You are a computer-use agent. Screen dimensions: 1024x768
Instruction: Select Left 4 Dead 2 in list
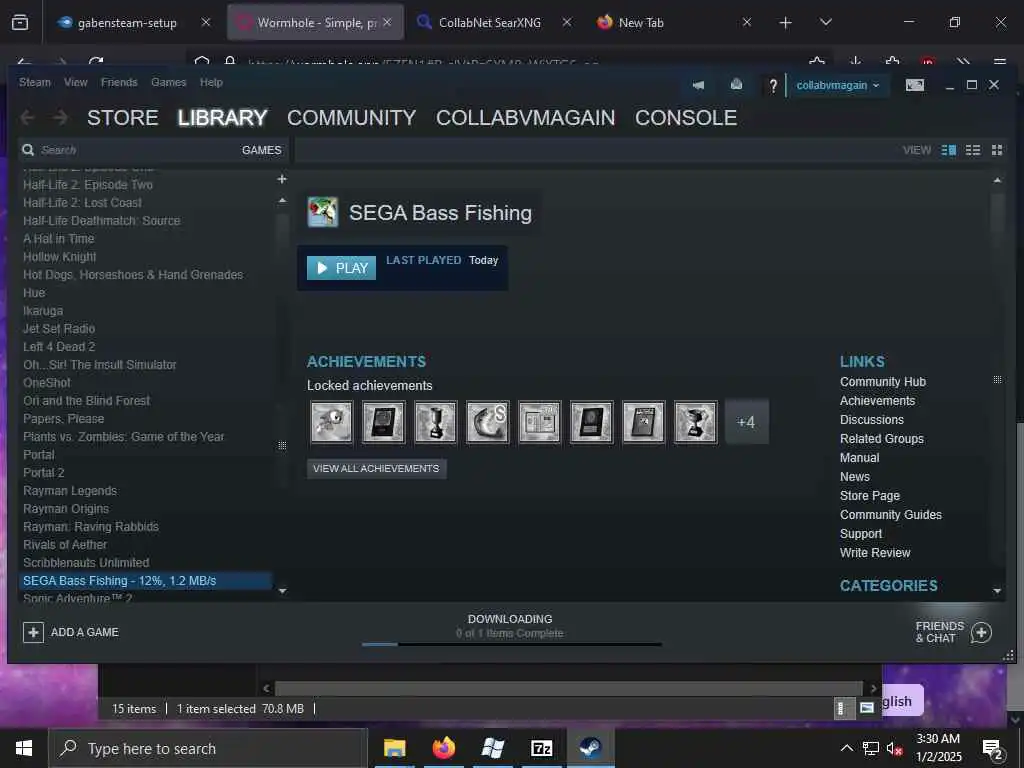tap(59, 347)
